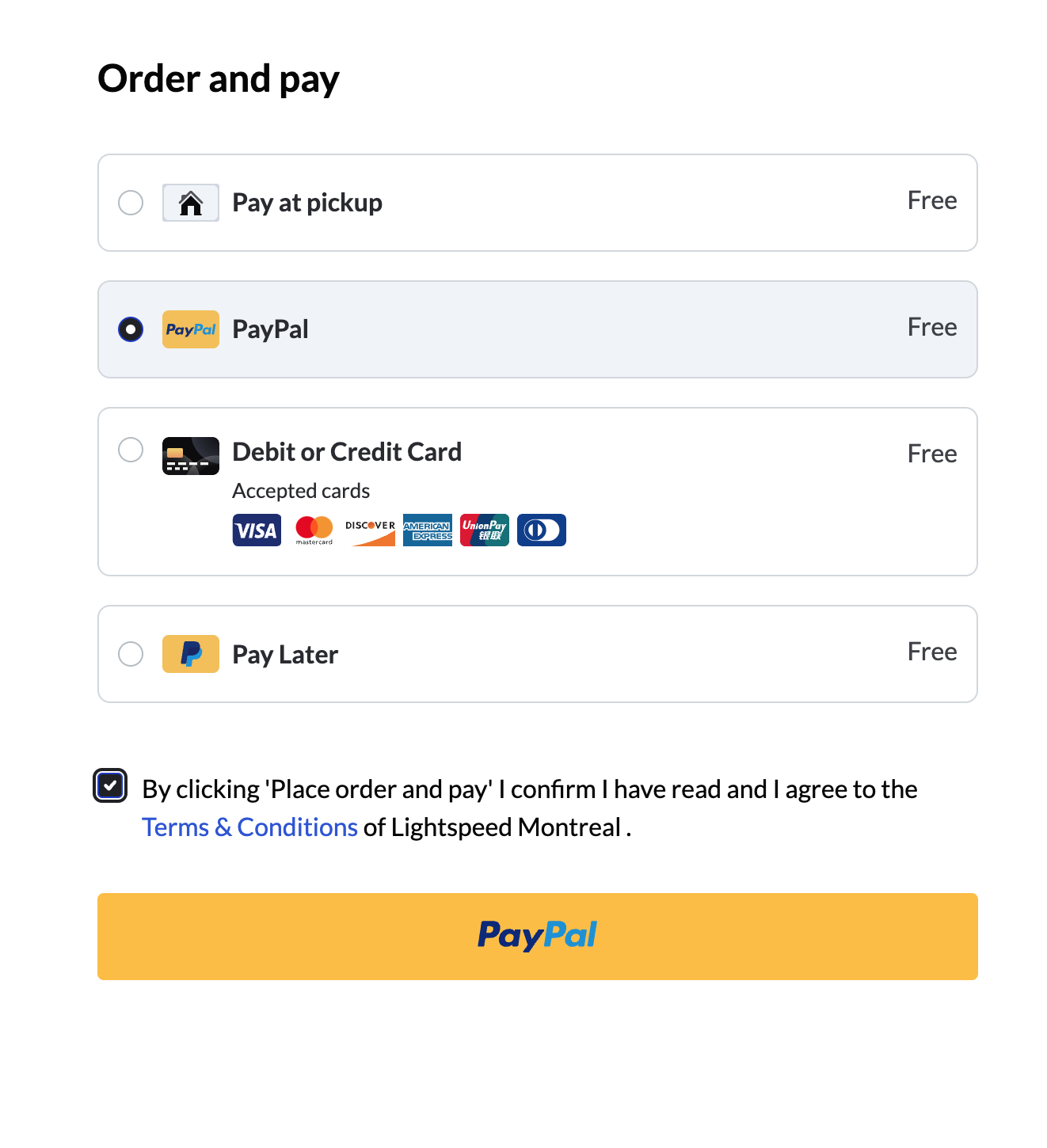Click the Pay Later P logo icon

coord(190,654)
